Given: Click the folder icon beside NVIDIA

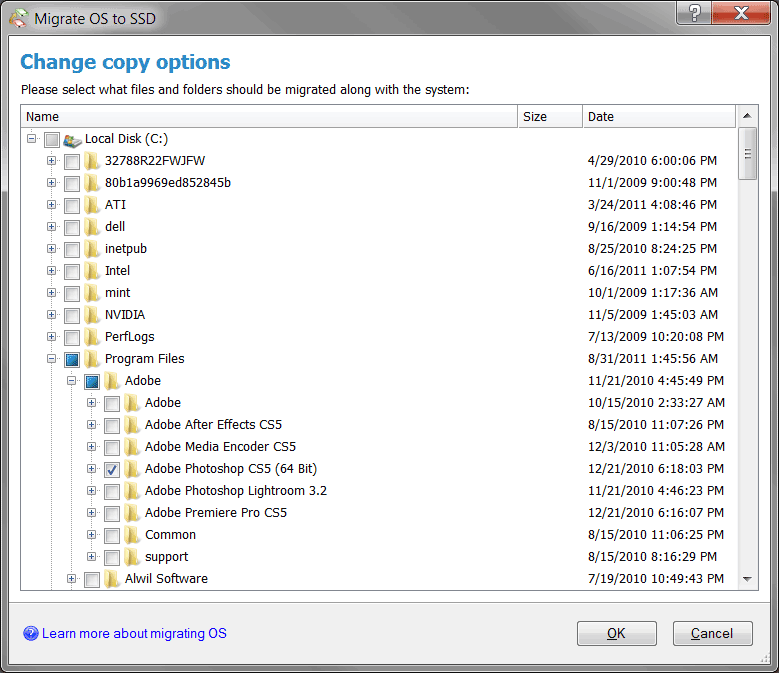Looking at the screenshot, I should [92, 315].
